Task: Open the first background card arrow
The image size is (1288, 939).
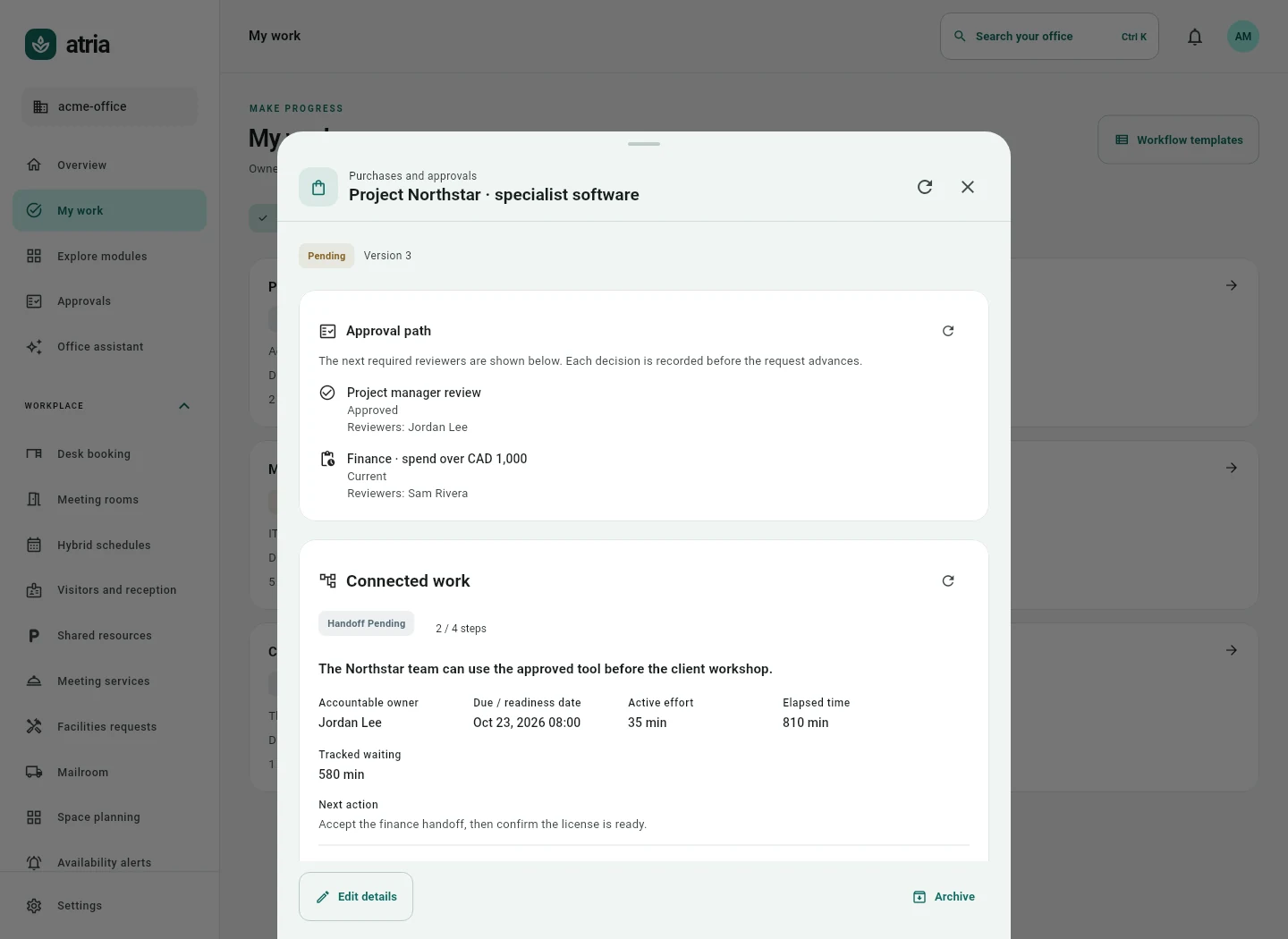Action: point(1232,285)
